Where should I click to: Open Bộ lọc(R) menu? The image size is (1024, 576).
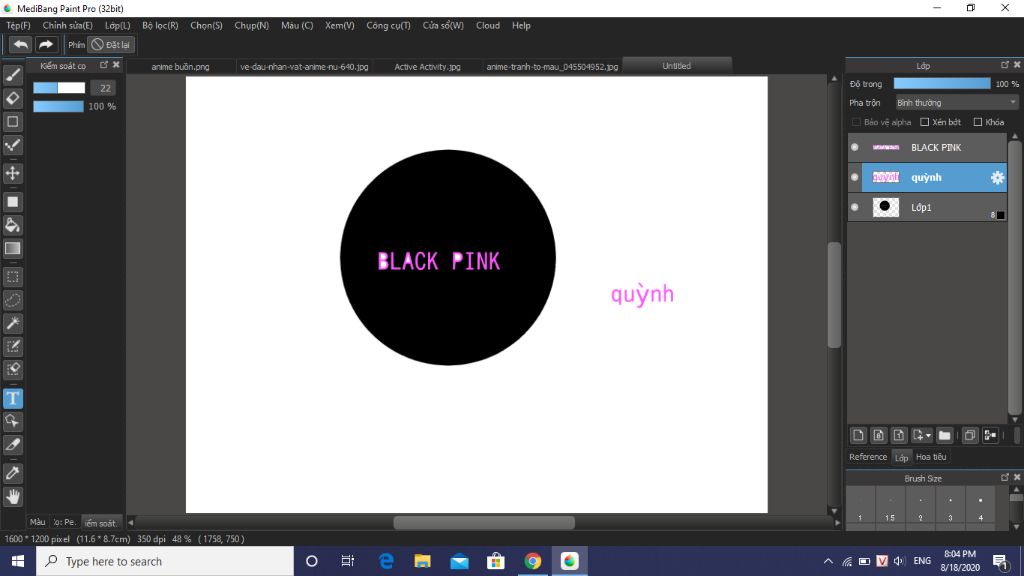coord(160,25)
